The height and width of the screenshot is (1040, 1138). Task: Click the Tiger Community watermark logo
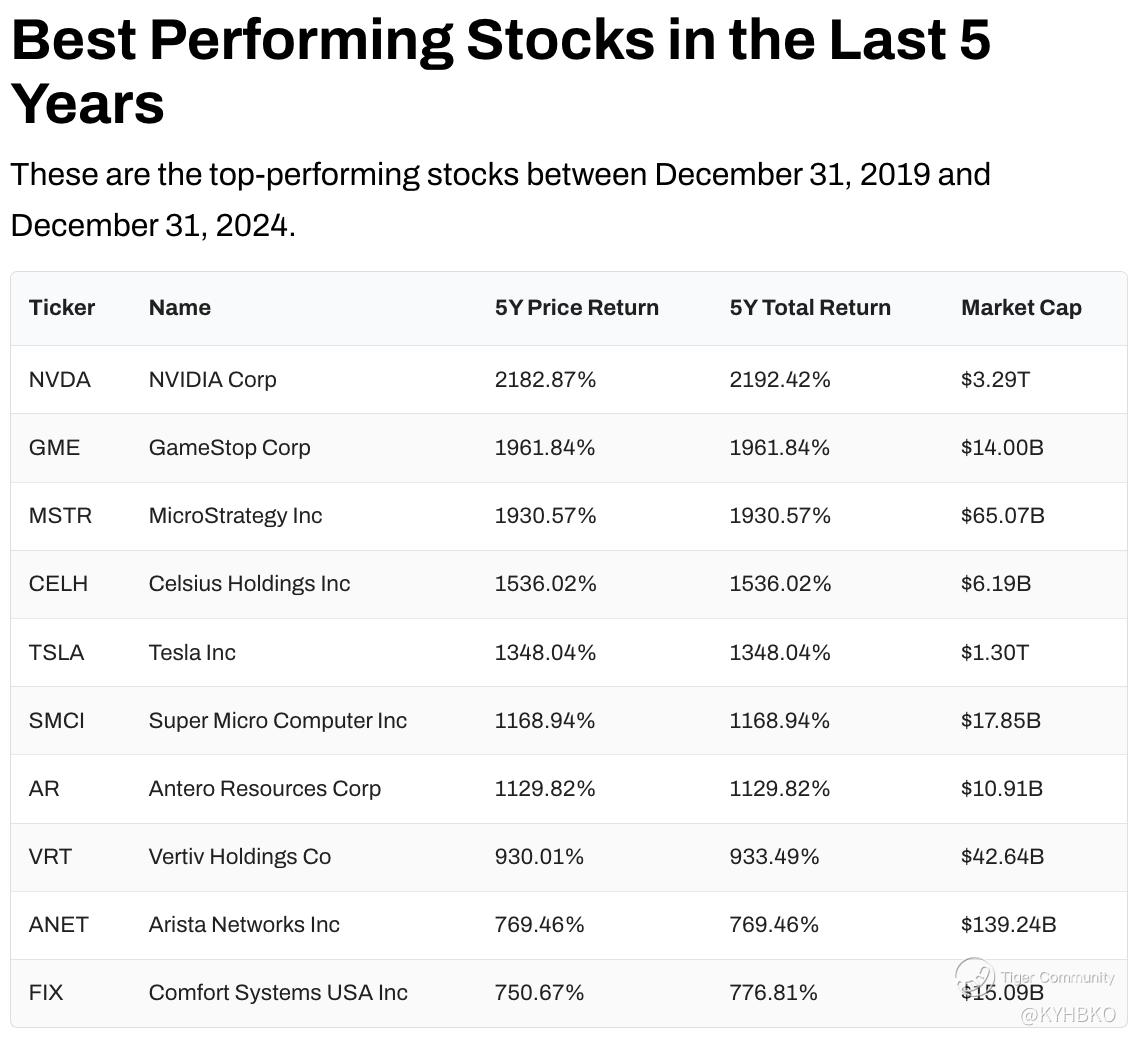click(x=975, y=976)
